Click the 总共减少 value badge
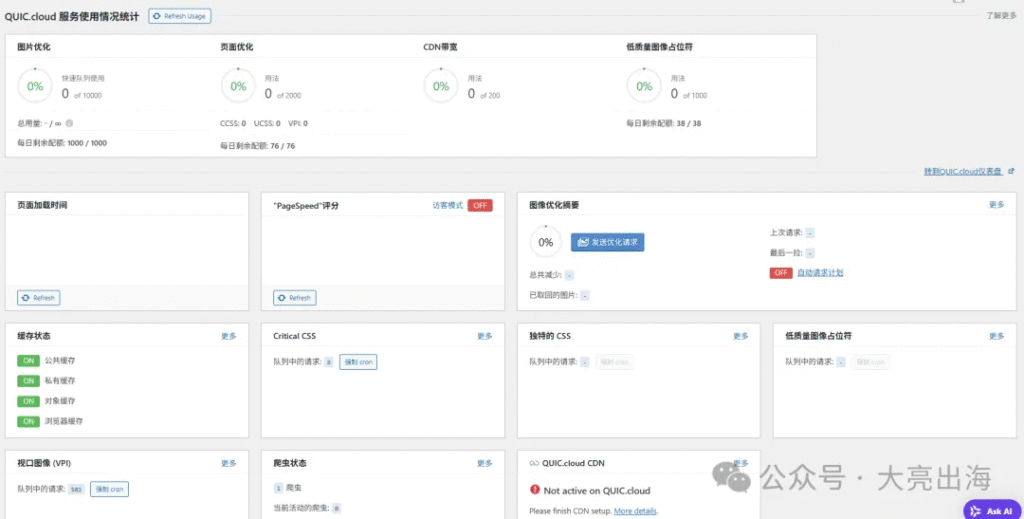 pyautogui.click(x=569, y=275)
